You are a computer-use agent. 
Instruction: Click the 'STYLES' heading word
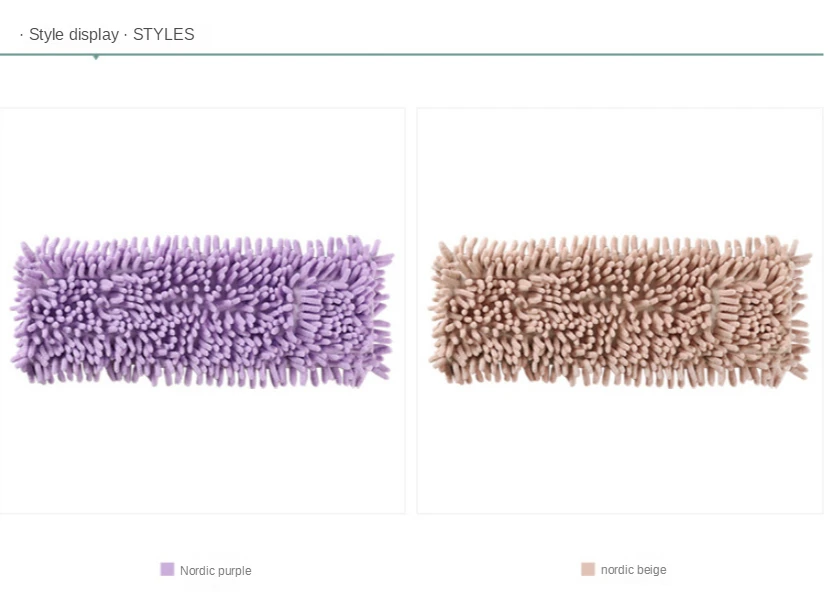(x=164, y=34)
